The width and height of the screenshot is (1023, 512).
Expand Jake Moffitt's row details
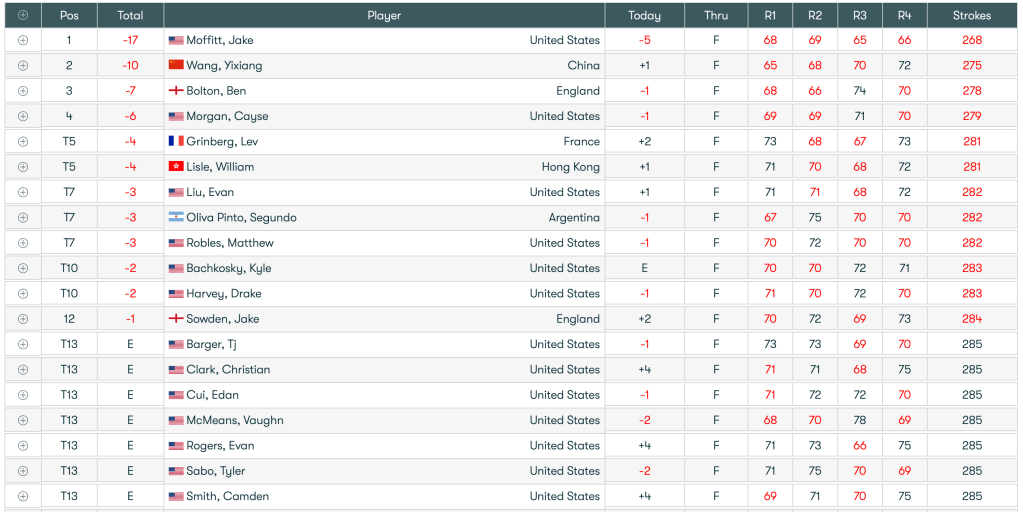click(x=23, y=40)
